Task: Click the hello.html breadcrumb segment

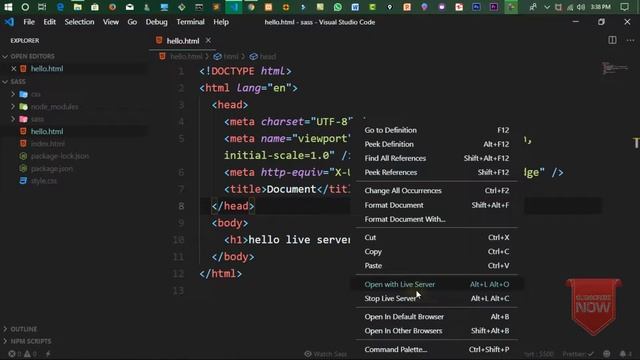Action: (x=181, y=56)
